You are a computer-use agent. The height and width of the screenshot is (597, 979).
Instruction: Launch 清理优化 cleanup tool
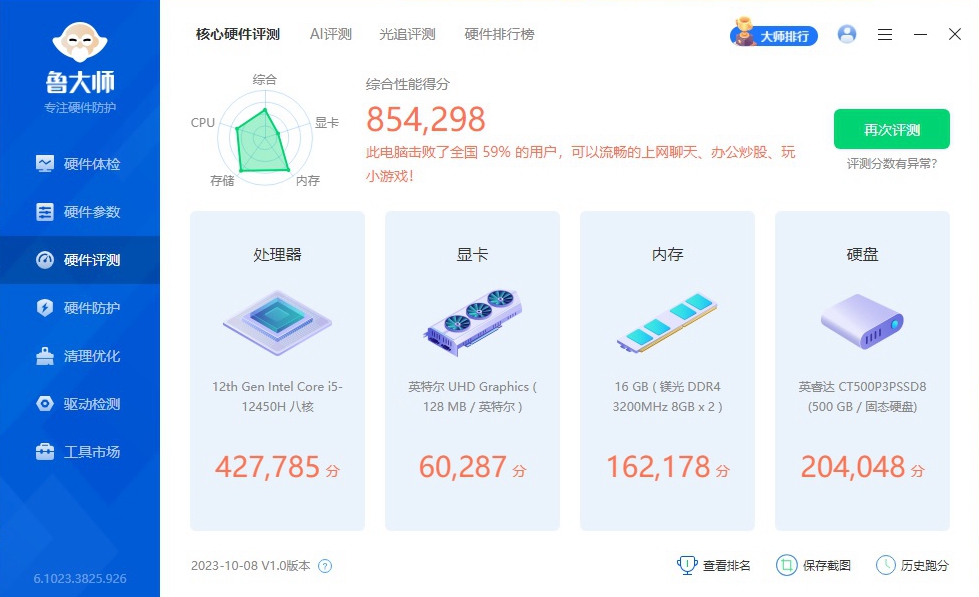point(80,356)
